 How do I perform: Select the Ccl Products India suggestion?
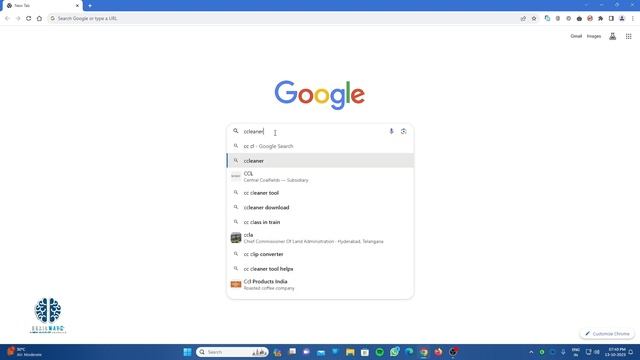click(x=320, y=284)
